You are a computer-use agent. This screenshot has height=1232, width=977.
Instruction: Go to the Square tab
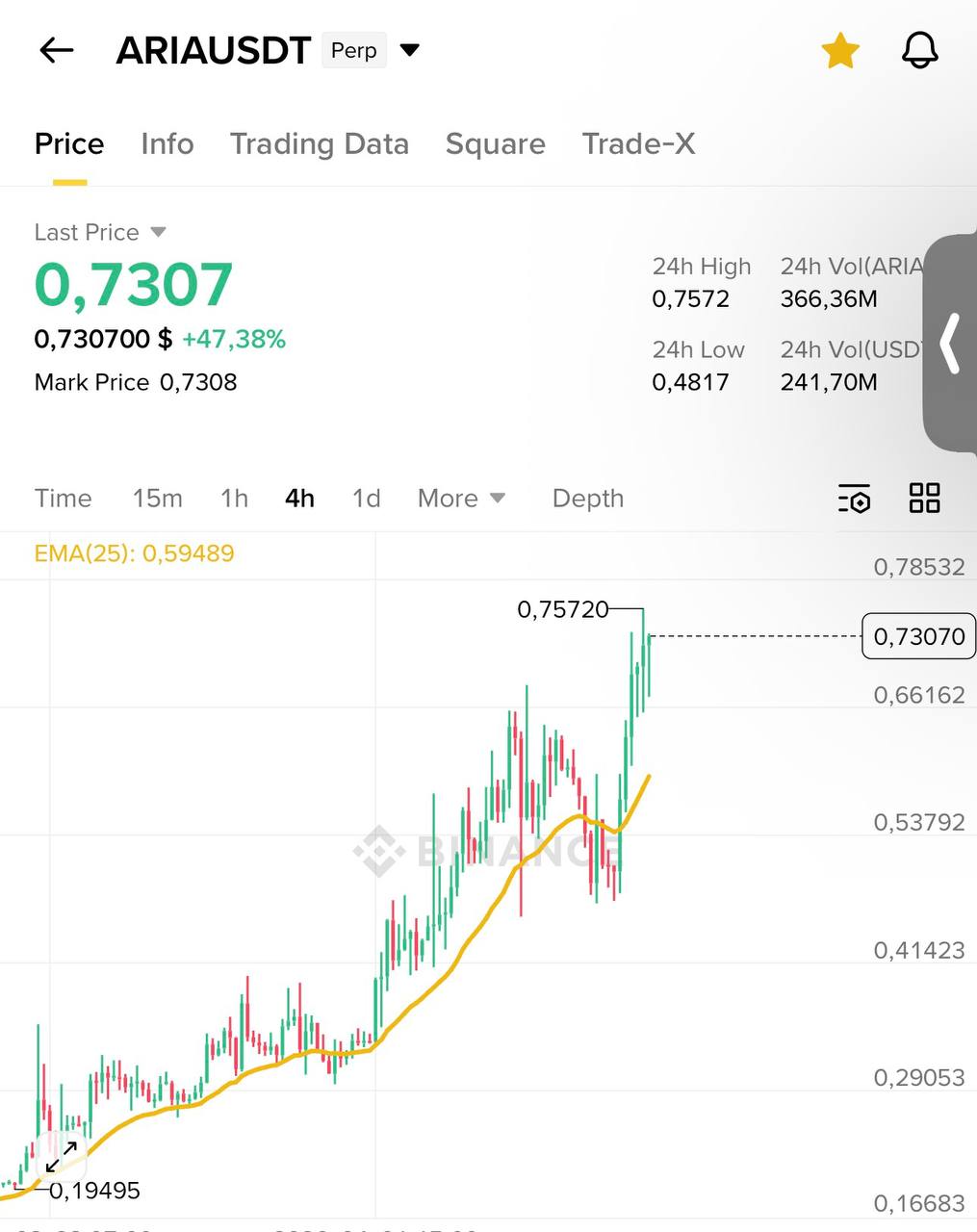(495, 144)
